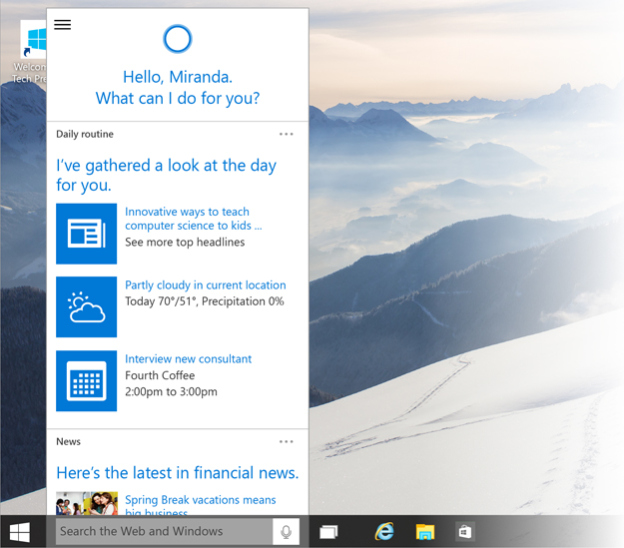
Task: Click the Cortana circle logo
Action: pyautogui.click(x=176, y=39)
